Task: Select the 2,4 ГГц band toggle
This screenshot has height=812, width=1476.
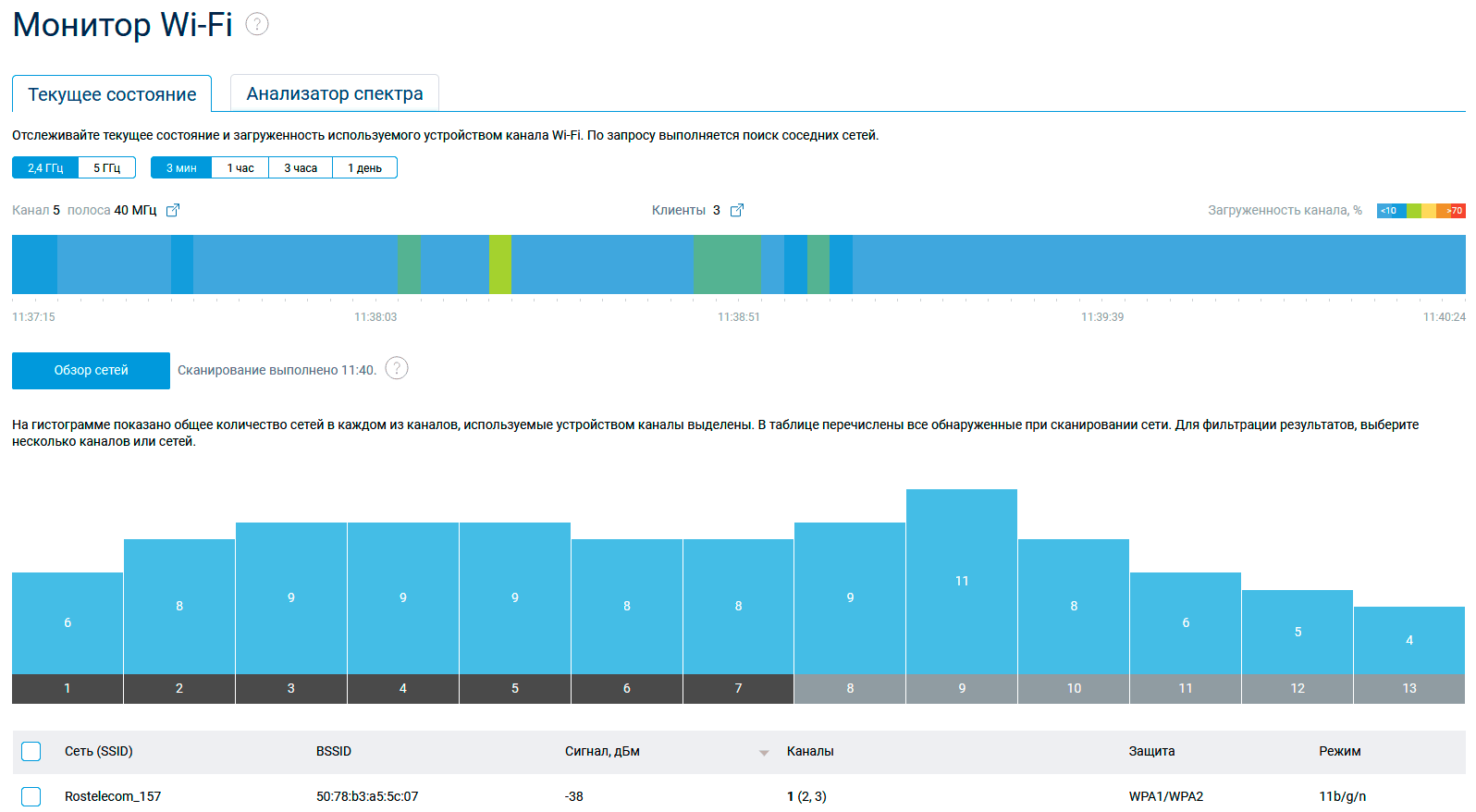Action: 45,168
